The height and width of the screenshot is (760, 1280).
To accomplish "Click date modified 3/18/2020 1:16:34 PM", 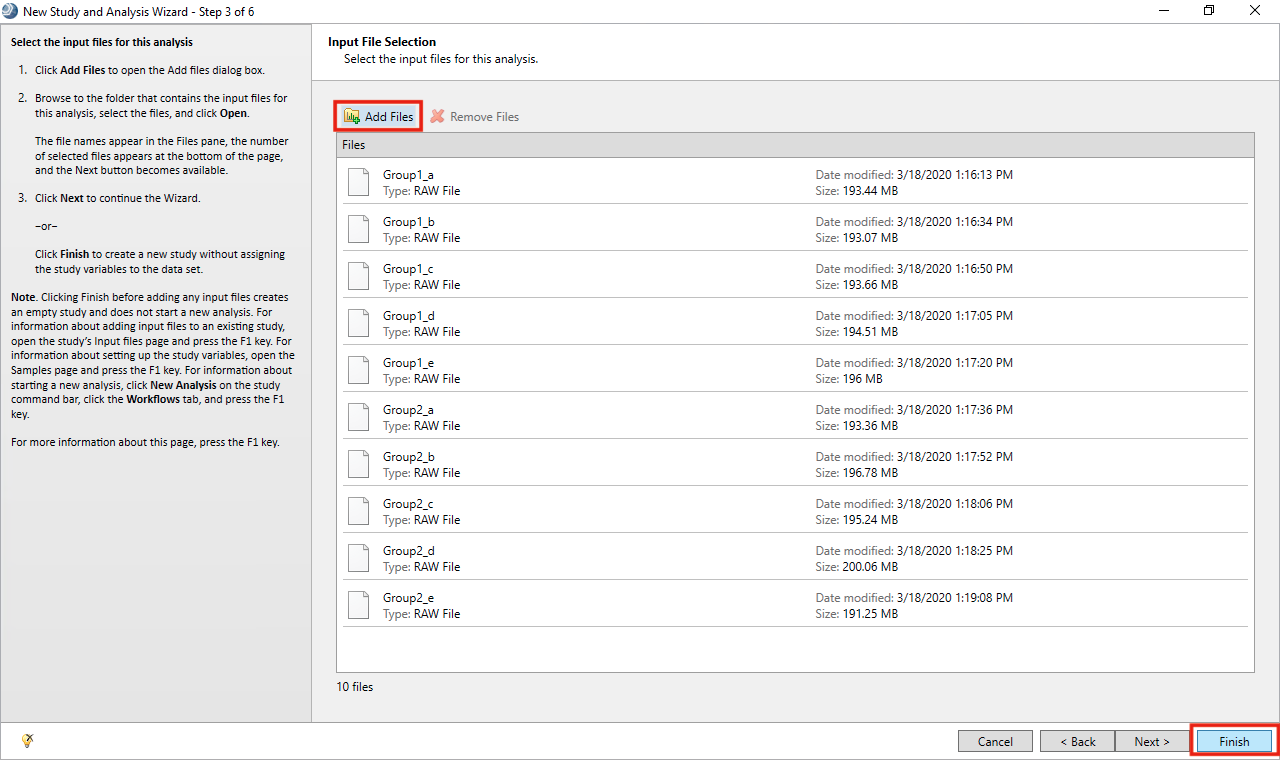I will [955, 222].
